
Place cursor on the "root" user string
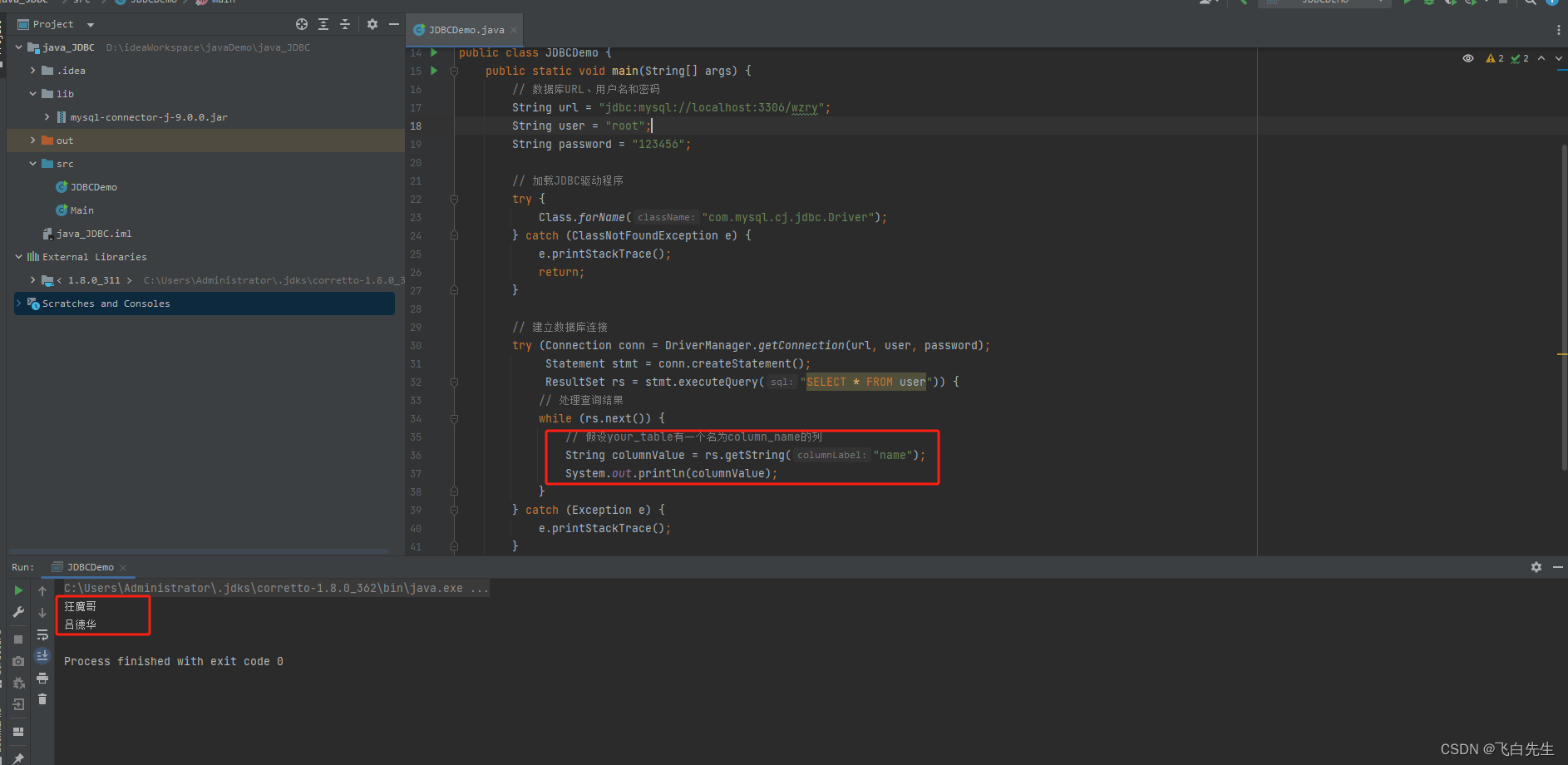click(625, 126)
